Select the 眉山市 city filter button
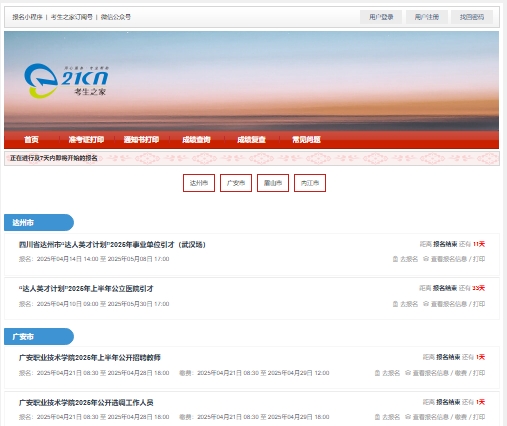507x426 pixels. [x=273, y=183]
